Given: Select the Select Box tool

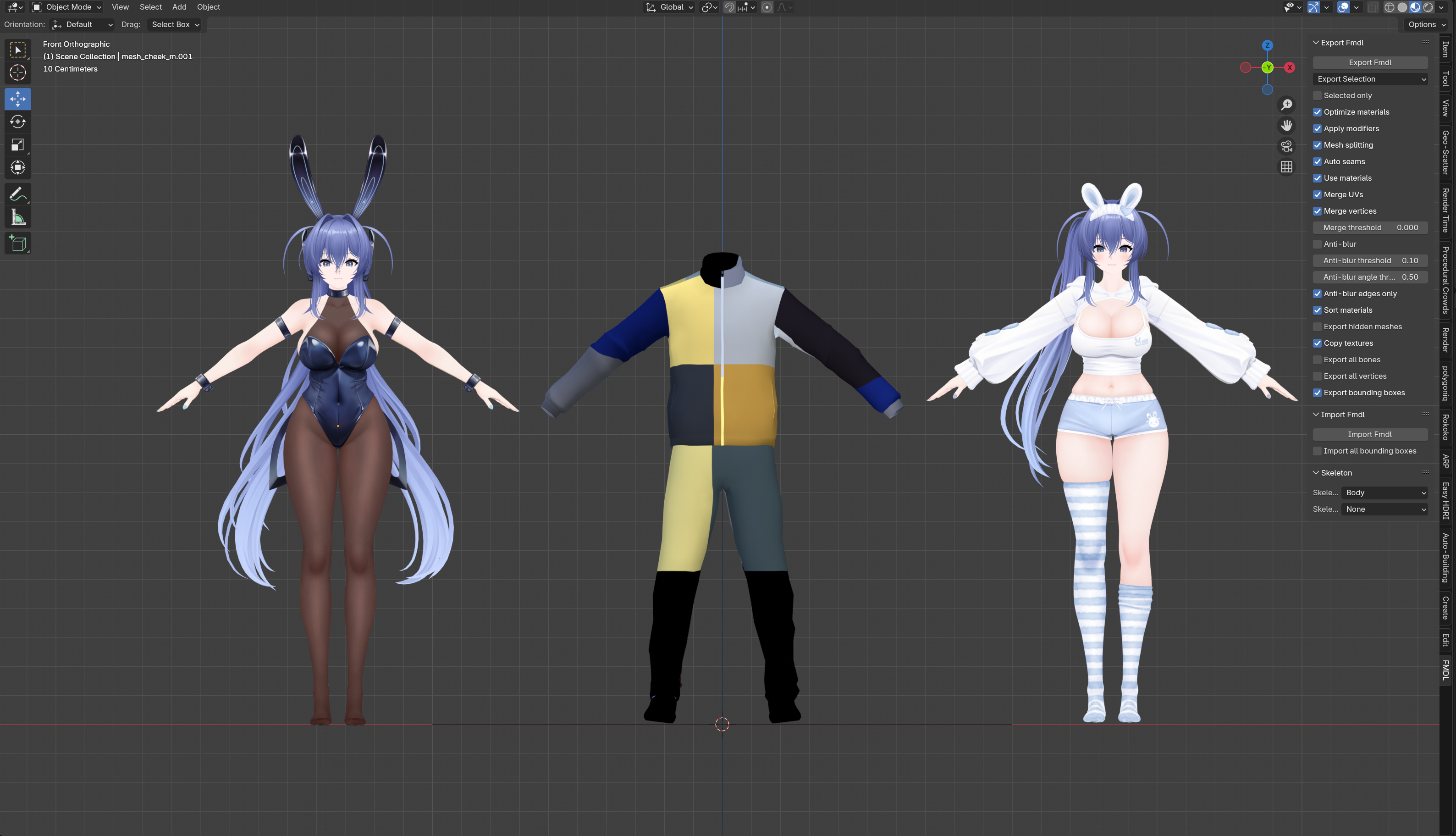Looking at the screenshot, I should point(18,50).
